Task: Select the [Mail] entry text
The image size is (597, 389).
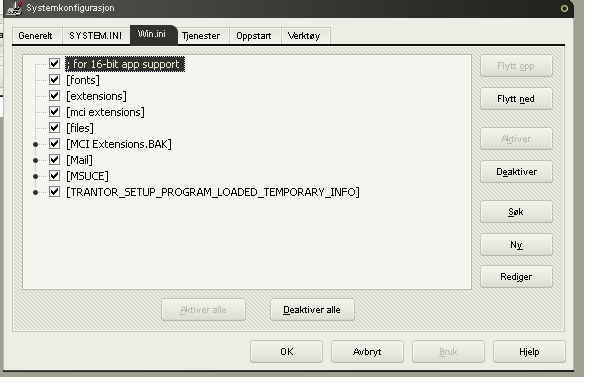Action: coord(80,160)
